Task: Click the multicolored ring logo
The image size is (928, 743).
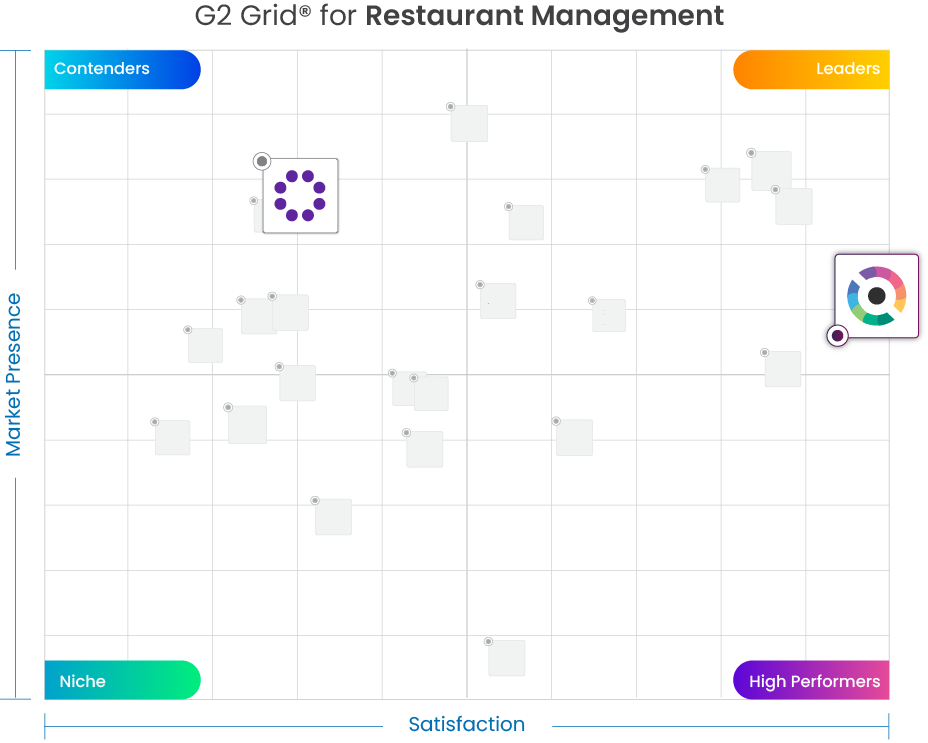Action: tap(876, 296)
